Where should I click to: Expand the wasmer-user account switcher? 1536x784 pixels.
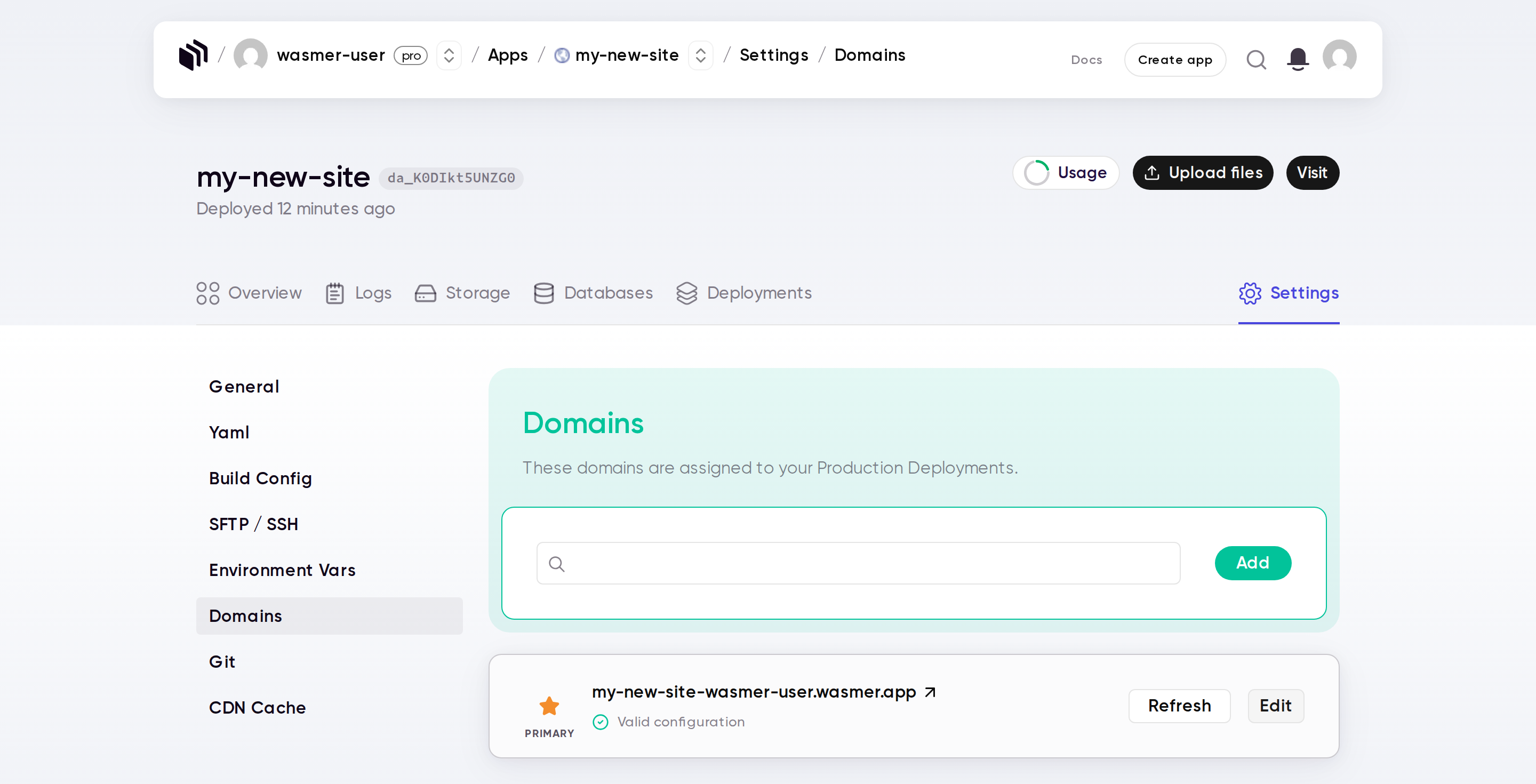coord(449,55)
